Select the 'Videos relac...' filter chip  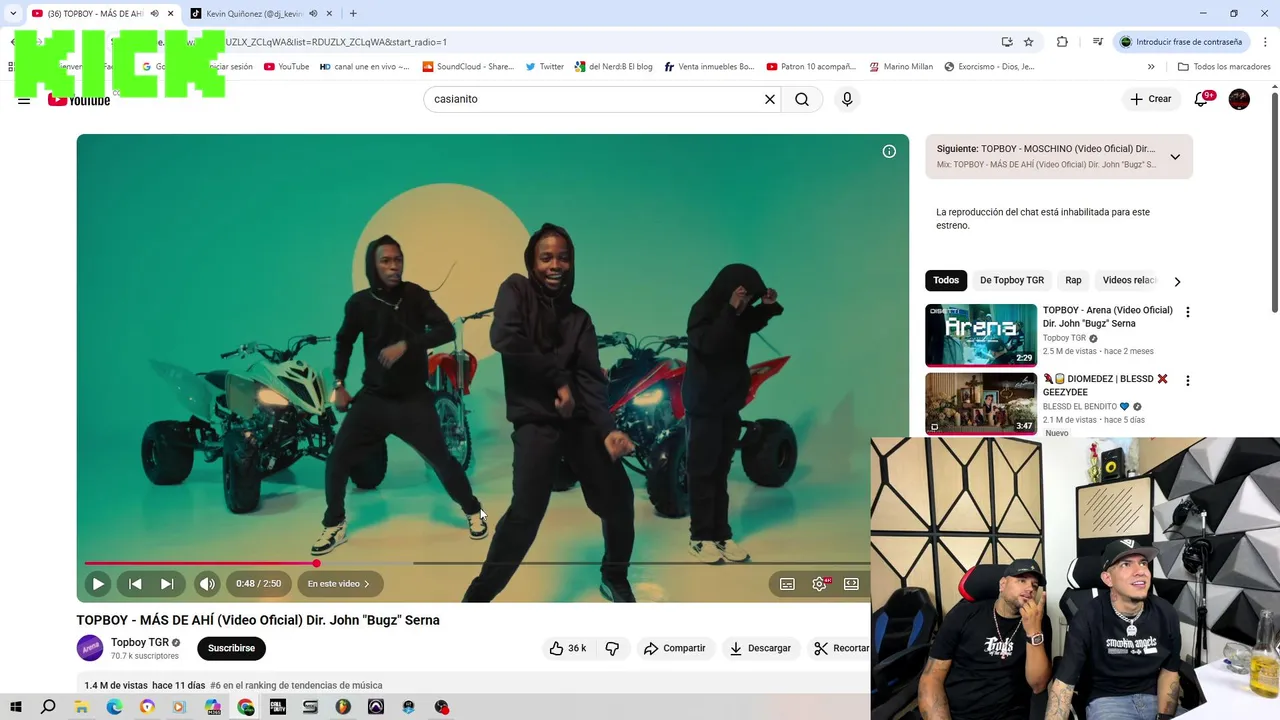pyautogui.click(x=1129, y=280)
